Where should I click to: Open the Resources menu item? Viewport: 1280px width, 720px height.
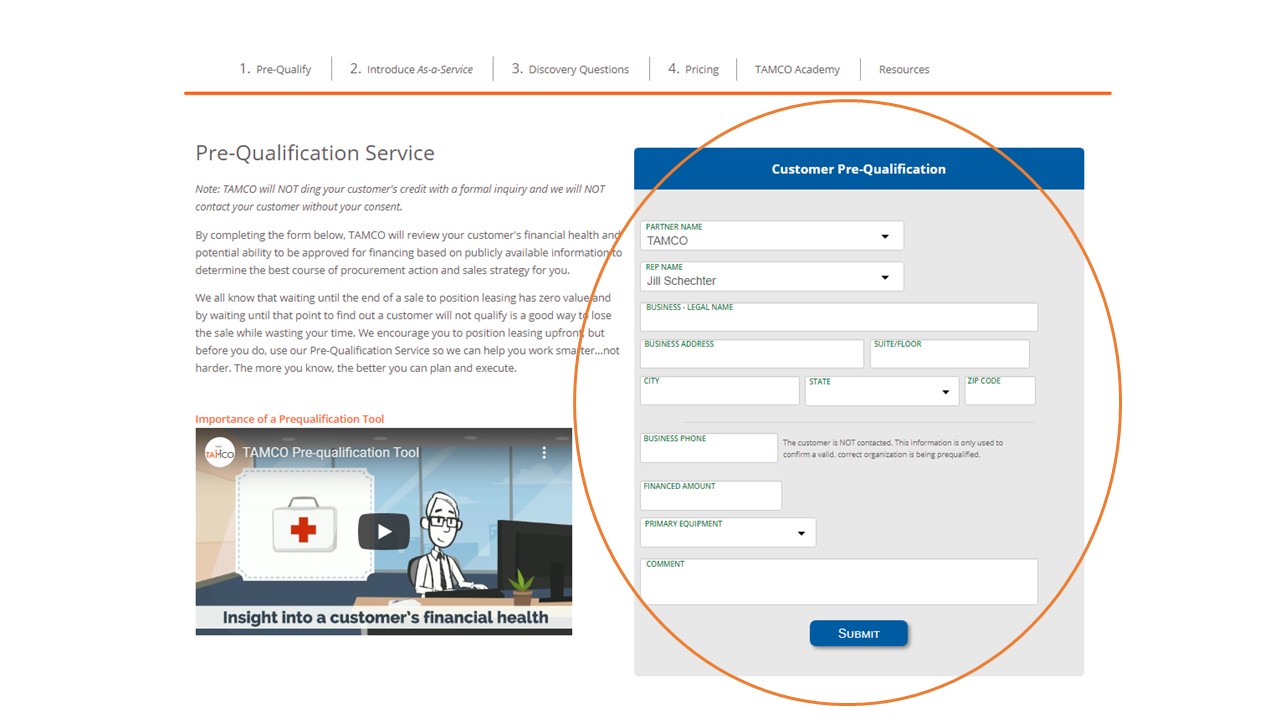coord(904,70)
